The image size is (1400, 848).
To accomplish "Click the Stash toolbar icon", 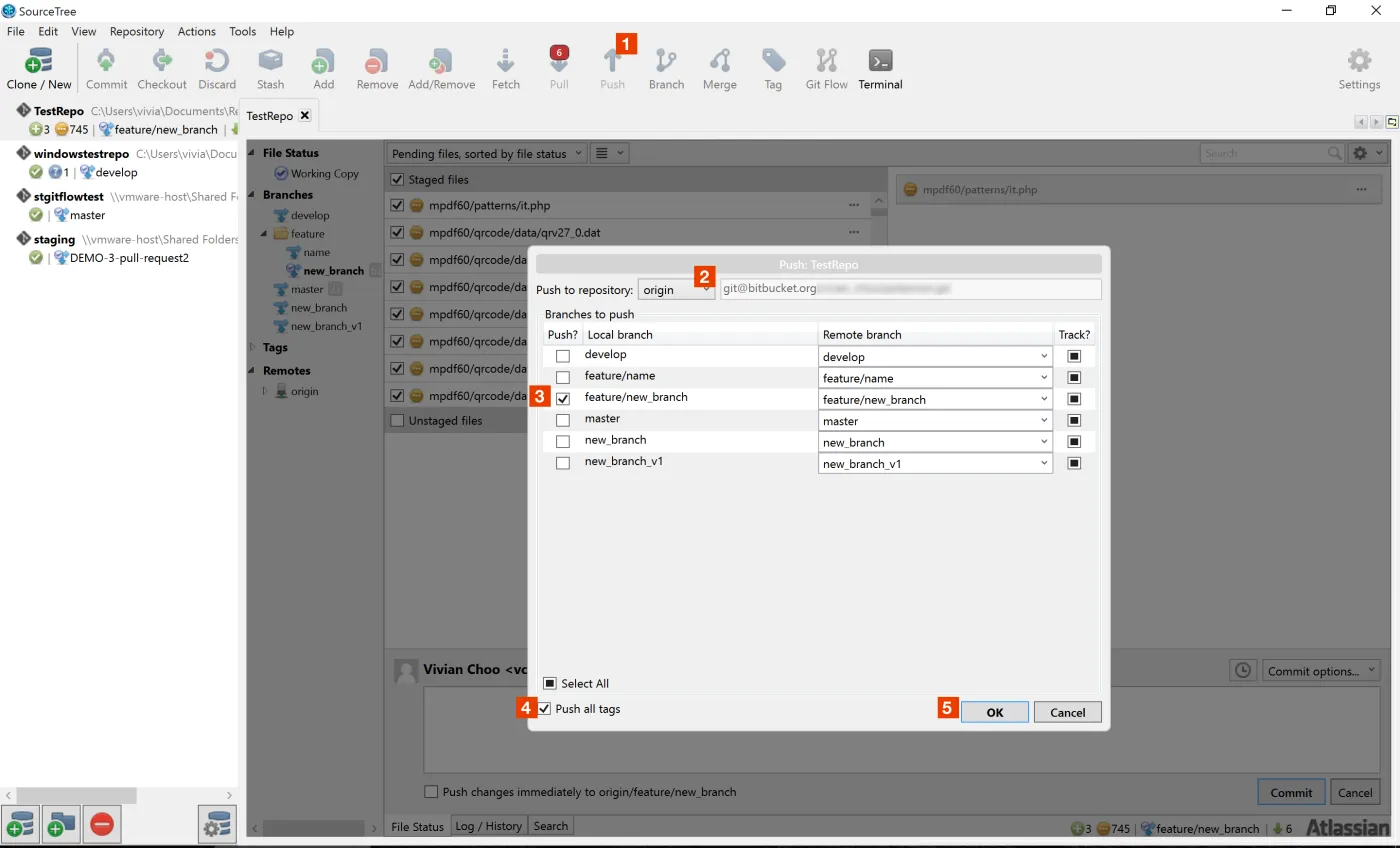I will (270, 68).
